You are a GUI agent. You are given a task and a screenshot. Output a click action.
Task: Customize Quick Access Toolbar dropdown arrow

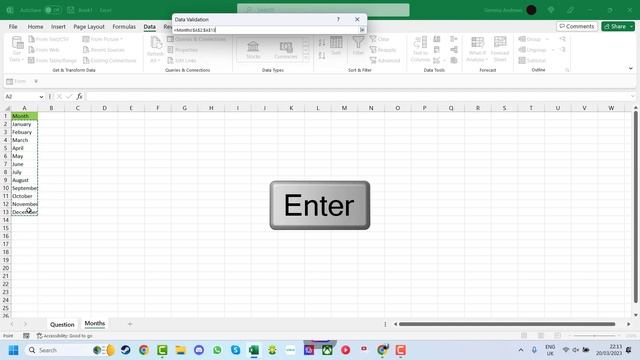point(36,81)
